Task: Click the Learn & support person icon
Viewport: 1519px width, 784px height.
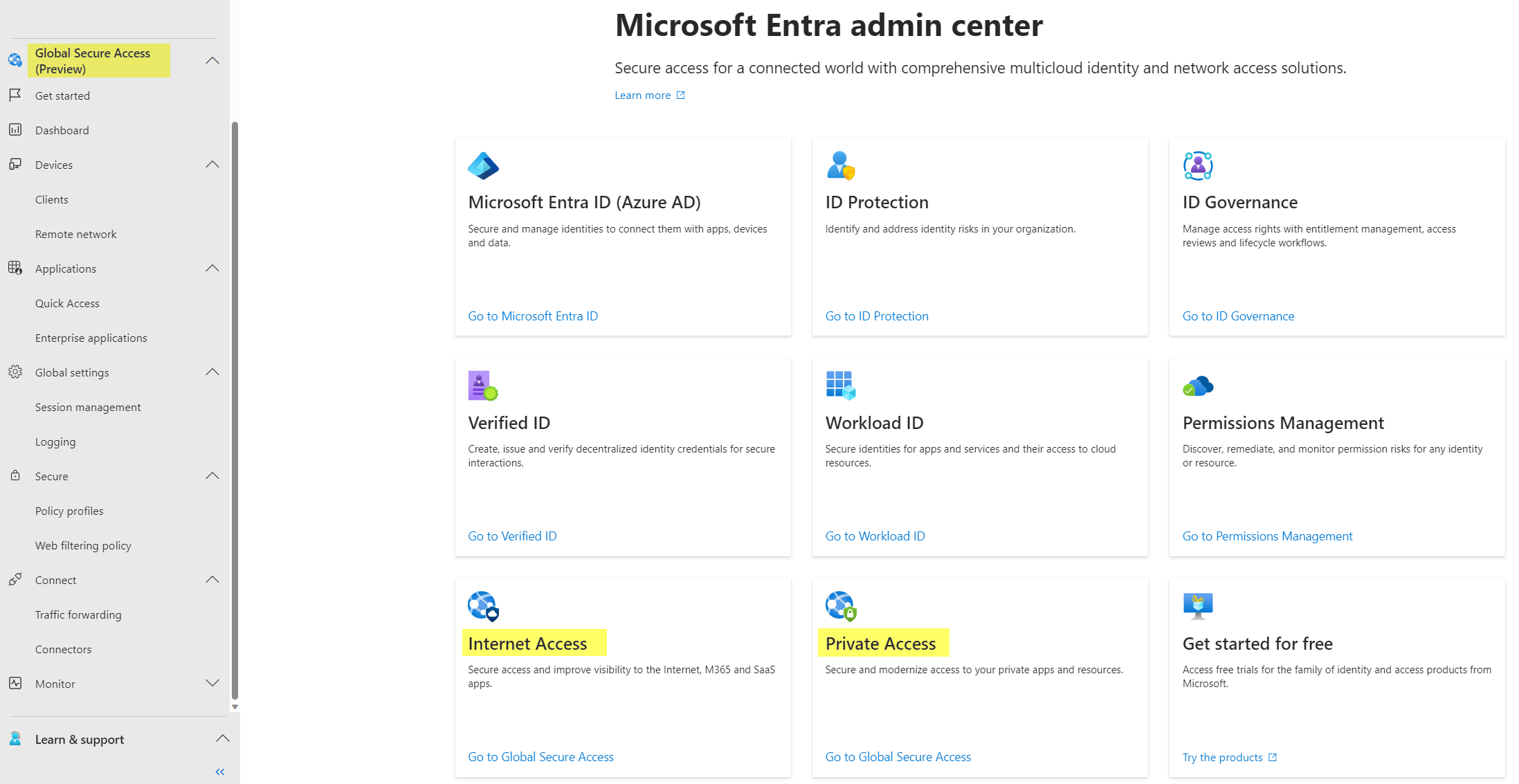Action: point(15,738)
